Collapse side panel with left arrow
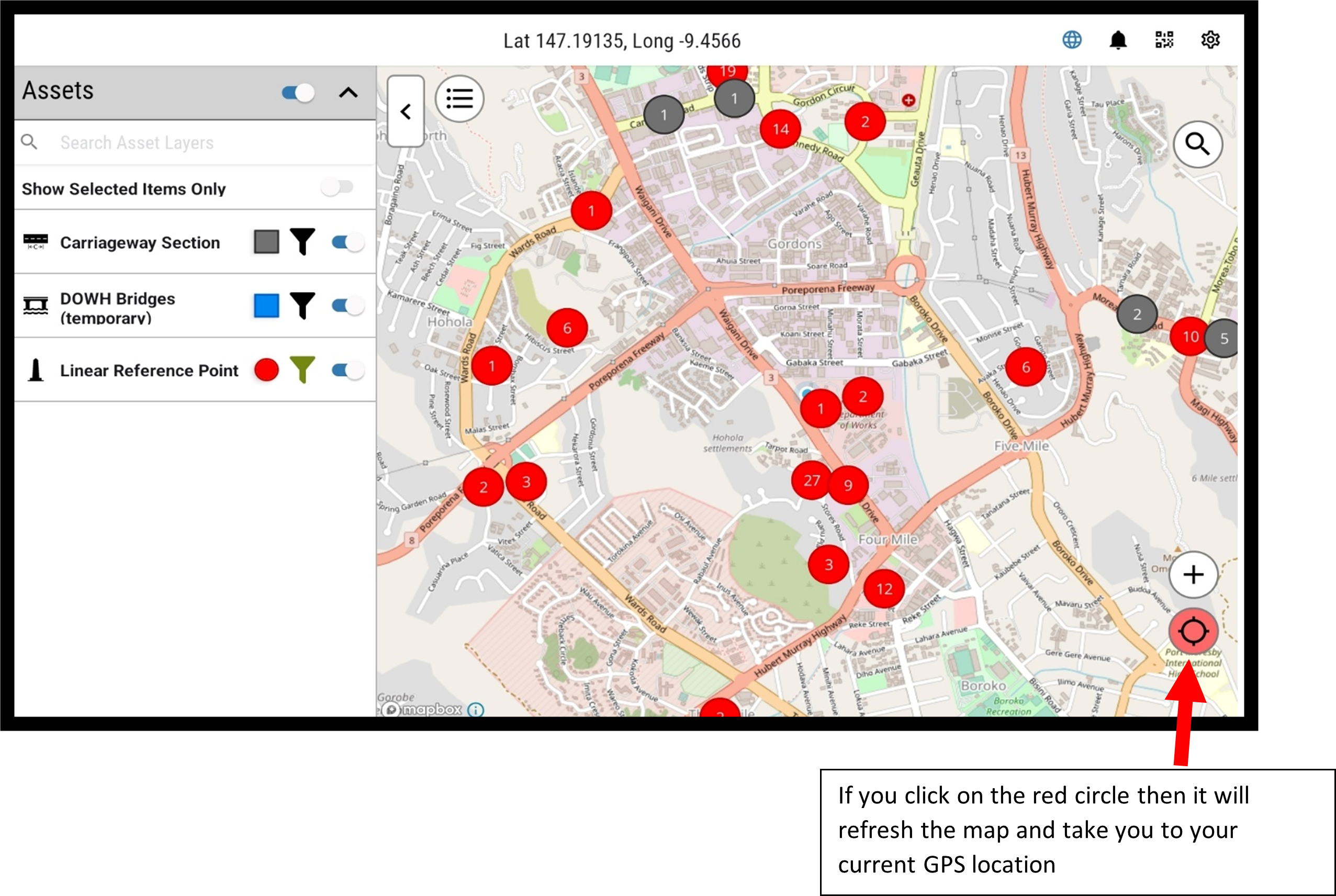This screenshot has width=1336, height=896. [406, 111]
